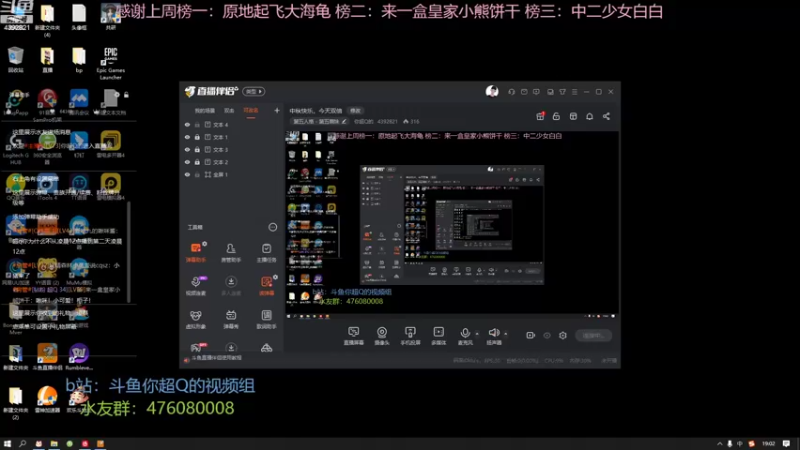Click the record video icon

pos(531,335)
